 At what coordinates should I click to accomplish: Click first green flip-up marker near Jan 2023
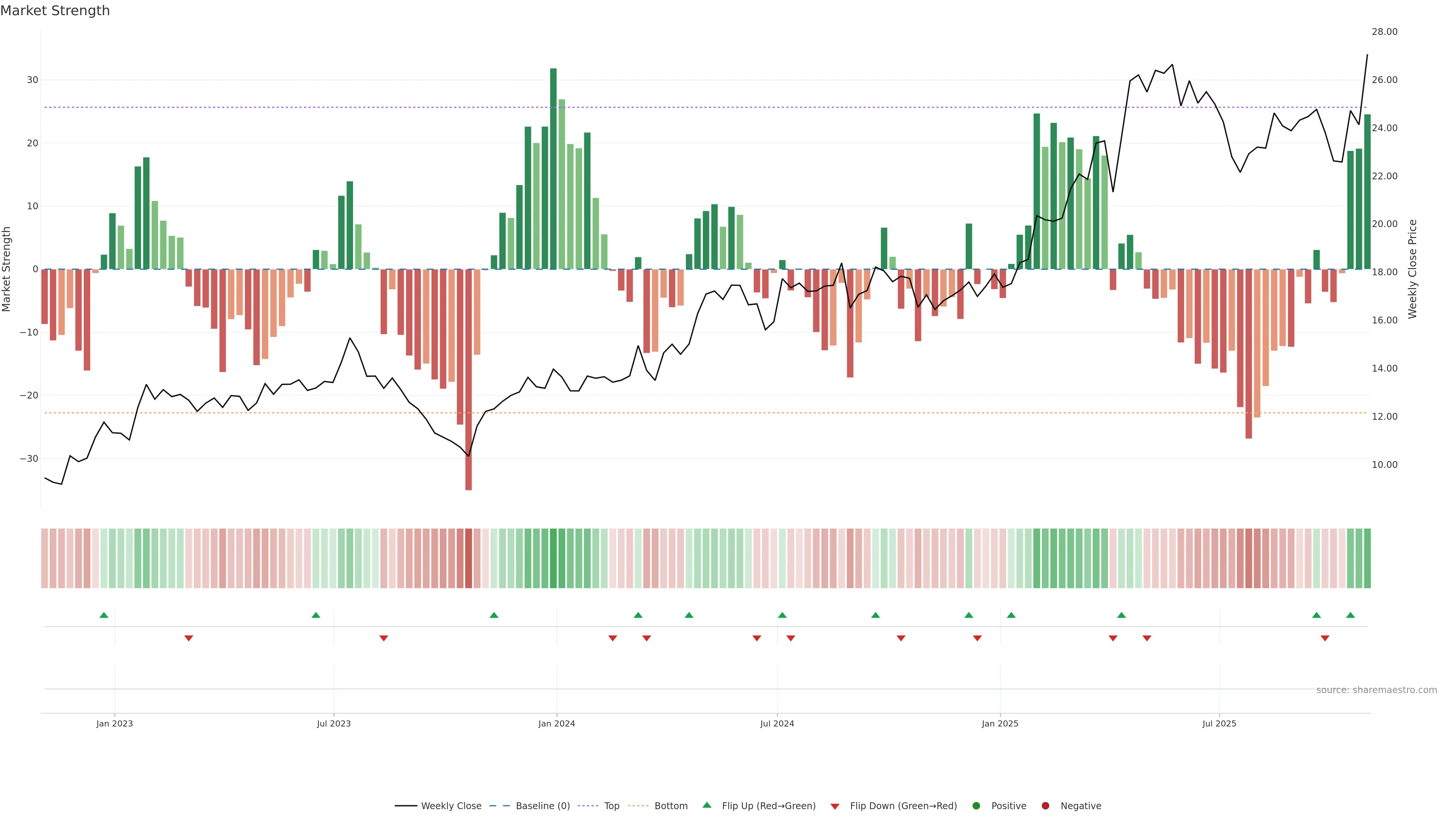(x=104, y=615)
